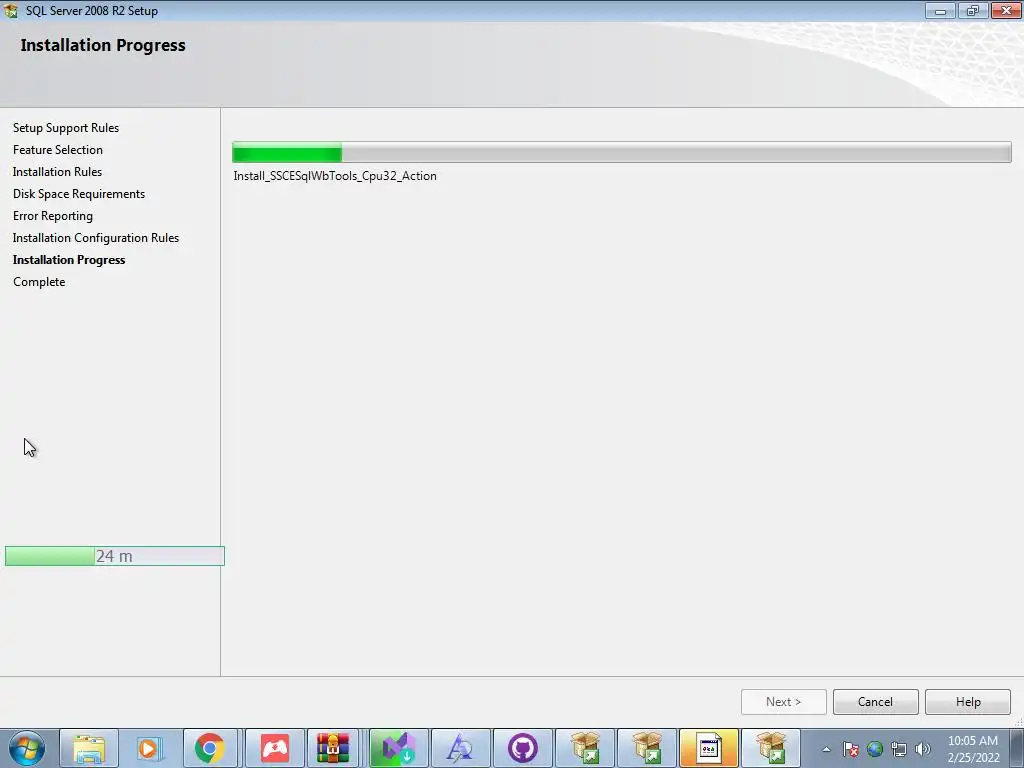Select the Complete step
The image size is (1024, 768).
point(39,282)
